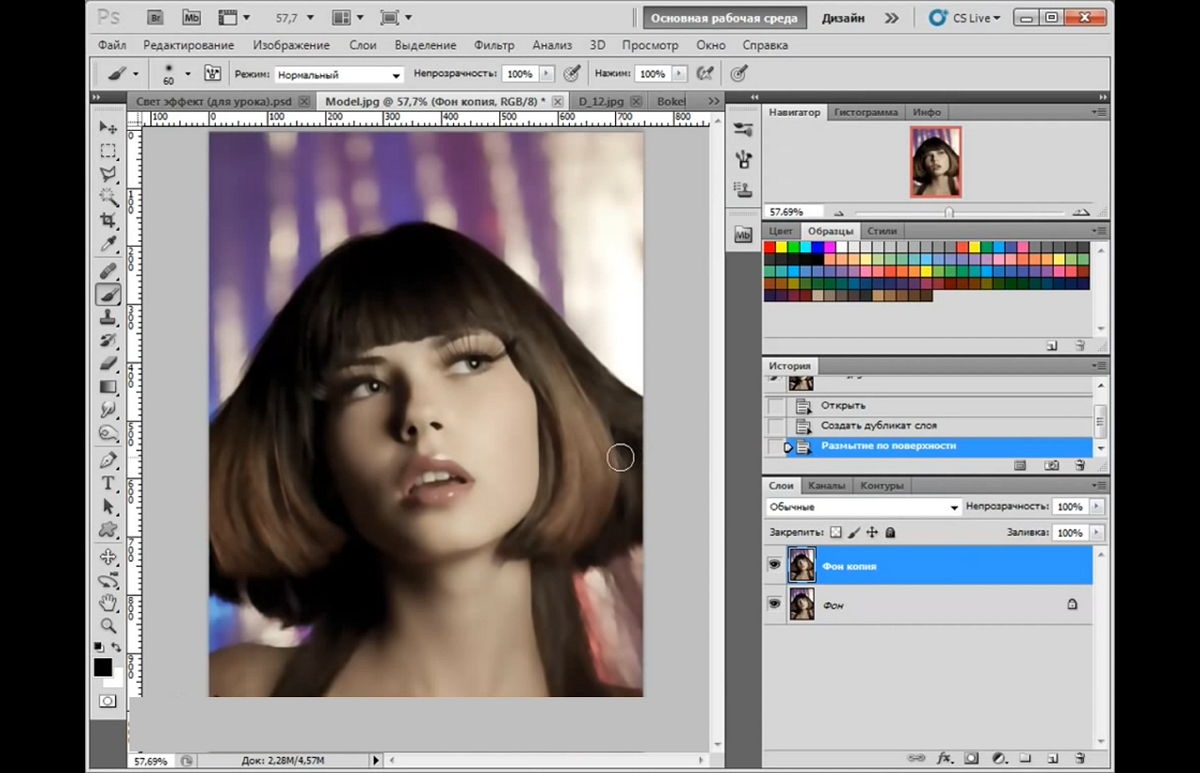Select the Dodge tool
This screenshot has width=1200, height=773.
pyautogui.click(x=108, y=433)
